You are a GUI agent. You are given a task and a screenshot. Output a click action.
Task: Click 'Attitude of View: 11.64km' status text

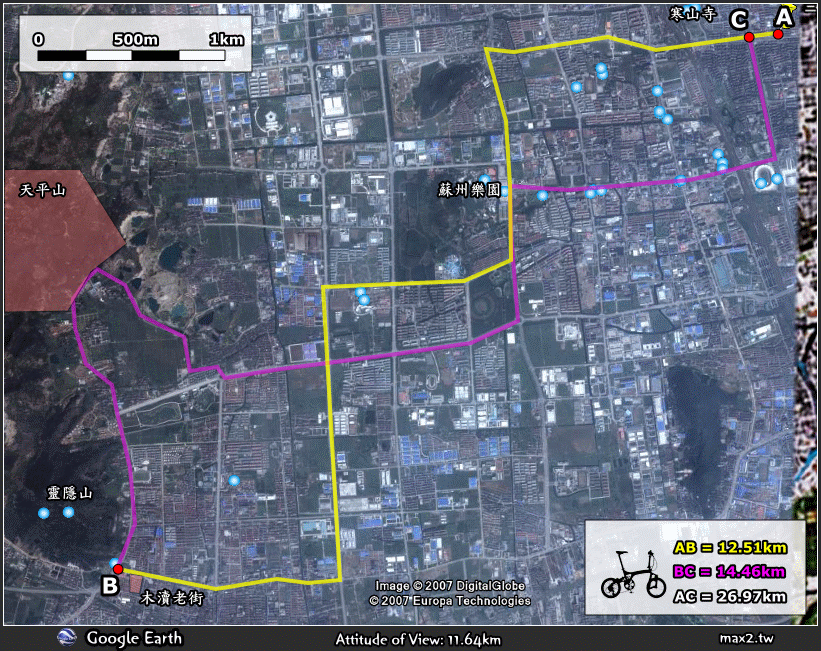point(418,639)
